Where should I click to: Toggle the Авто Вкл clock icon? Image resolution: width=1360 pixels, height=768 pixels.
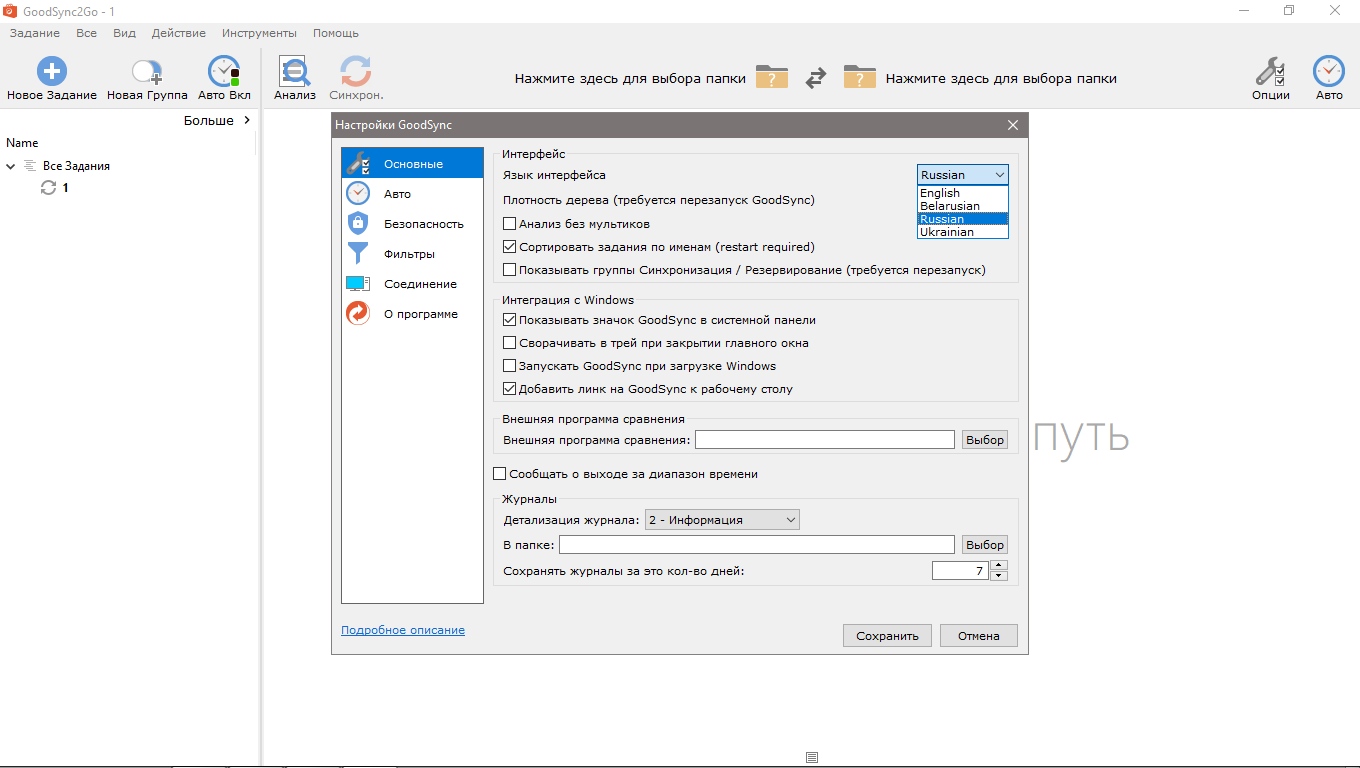click(x=224, y=71)
